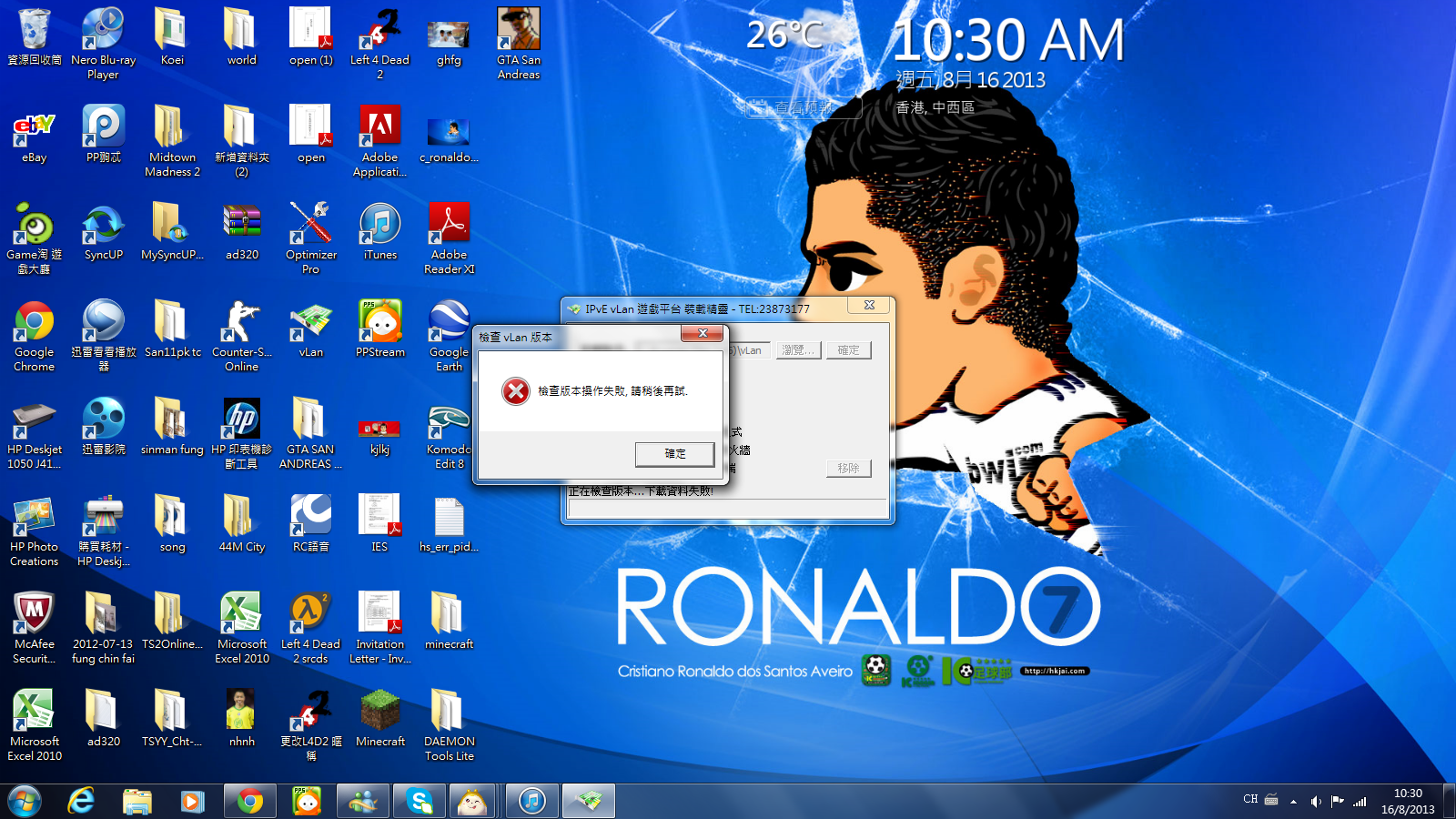Viewport: 1456px width, 819px height.
Task: Show hidden system tray icons
Action: (x=1293, y=802)
